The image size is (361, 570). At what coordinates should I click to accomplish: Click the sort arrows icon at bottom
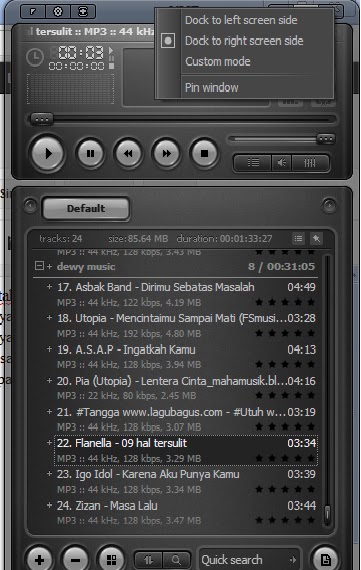(x=148, y=560)
